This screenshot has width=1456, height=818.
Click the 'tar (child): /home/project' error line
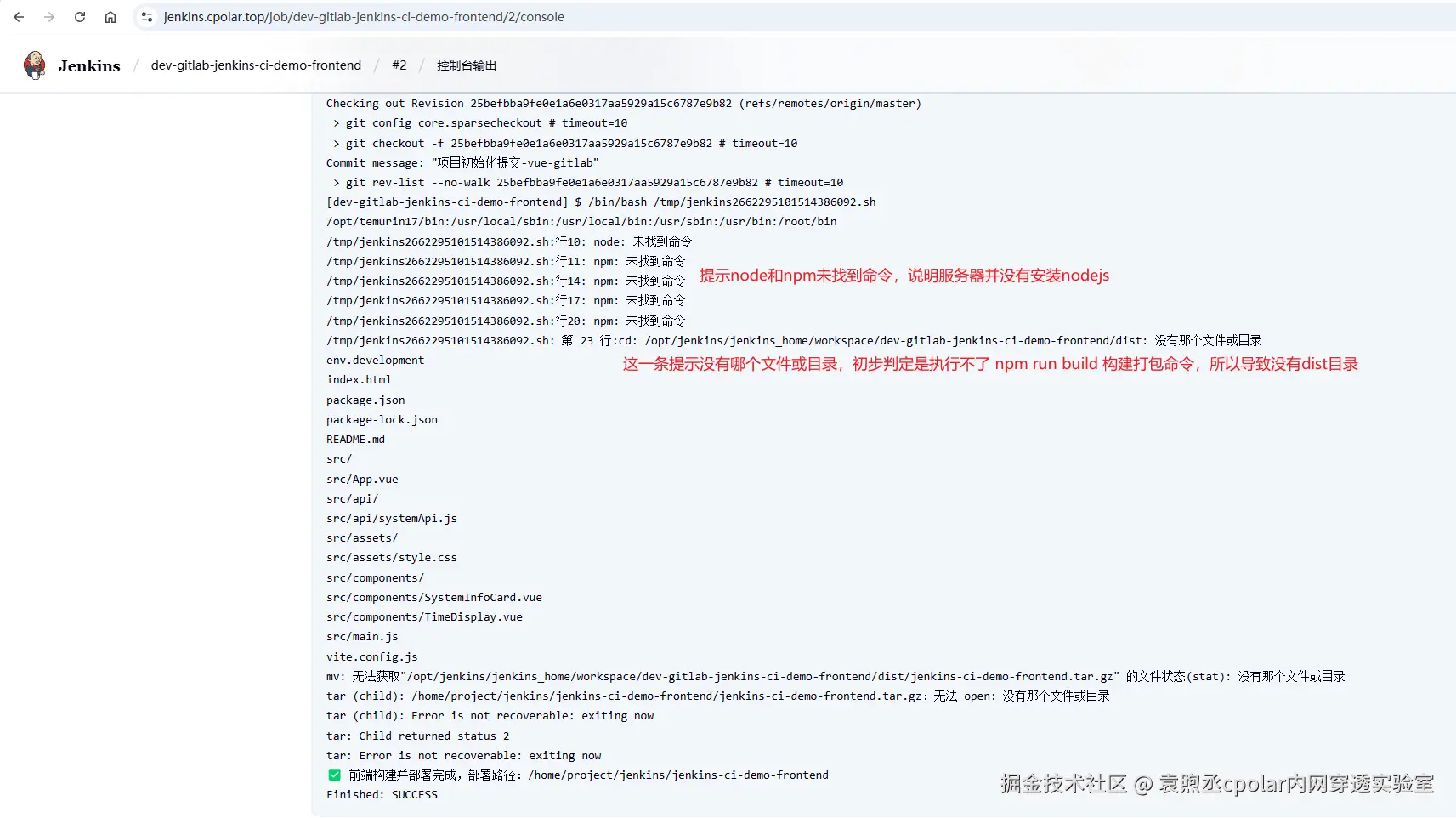tap(718, 696)
